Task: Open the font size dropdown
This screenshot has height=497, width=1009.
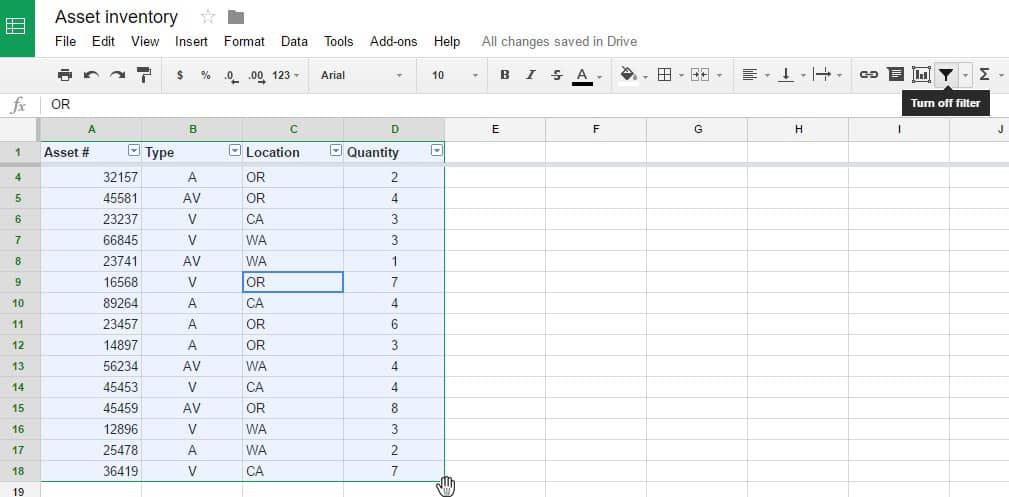Action: pyautogui.click(x=454, y=75)
